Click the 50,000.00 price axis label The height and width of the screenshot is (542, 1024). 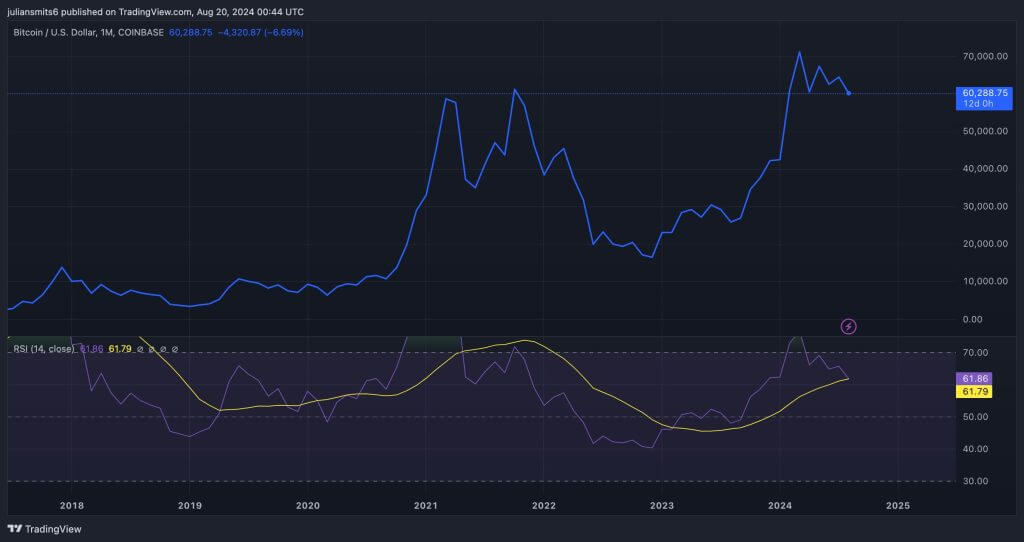click(985, 131)
